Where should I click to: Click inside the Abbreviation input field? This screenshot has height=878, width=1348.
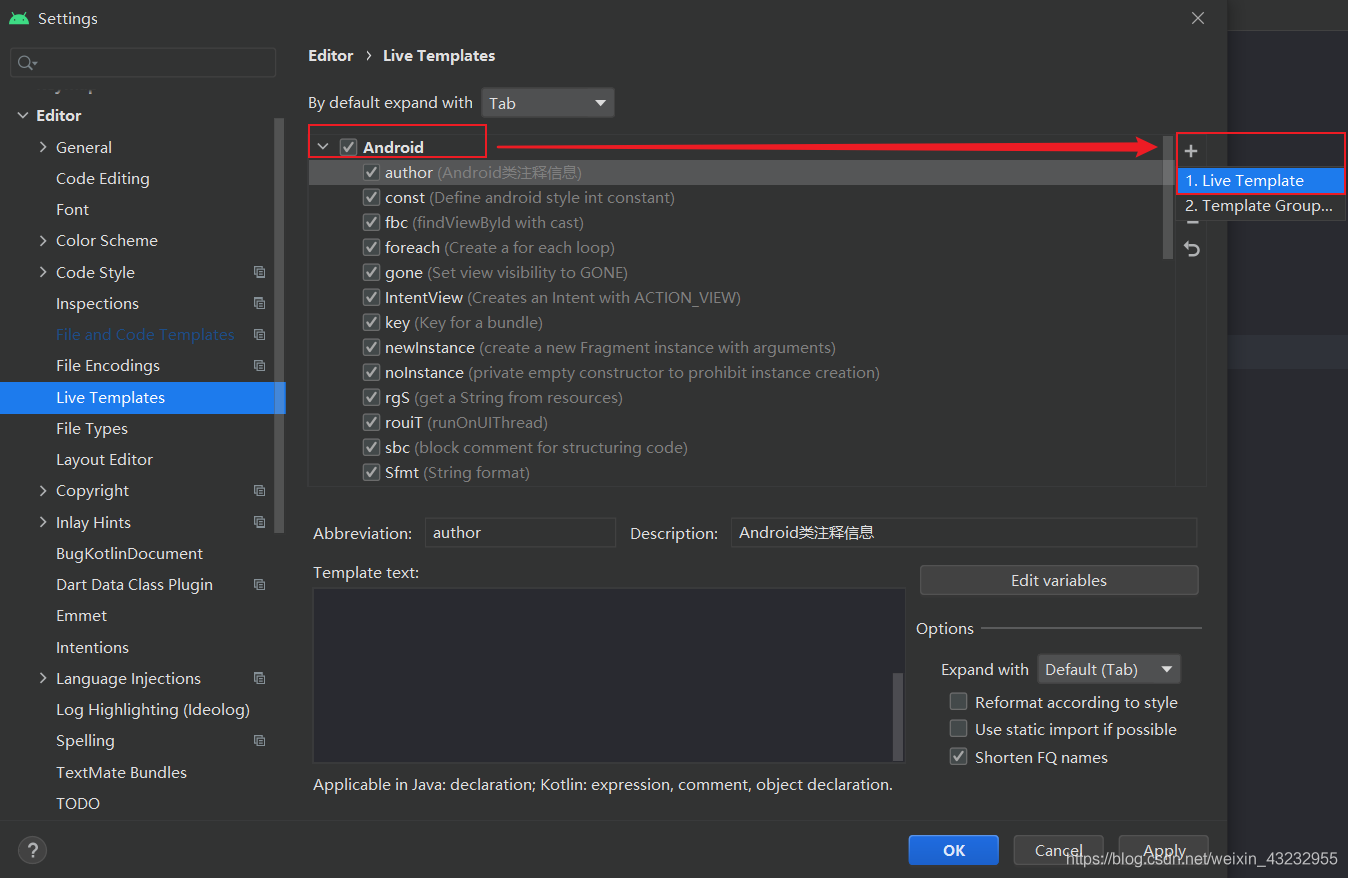(x=519, y=532)
